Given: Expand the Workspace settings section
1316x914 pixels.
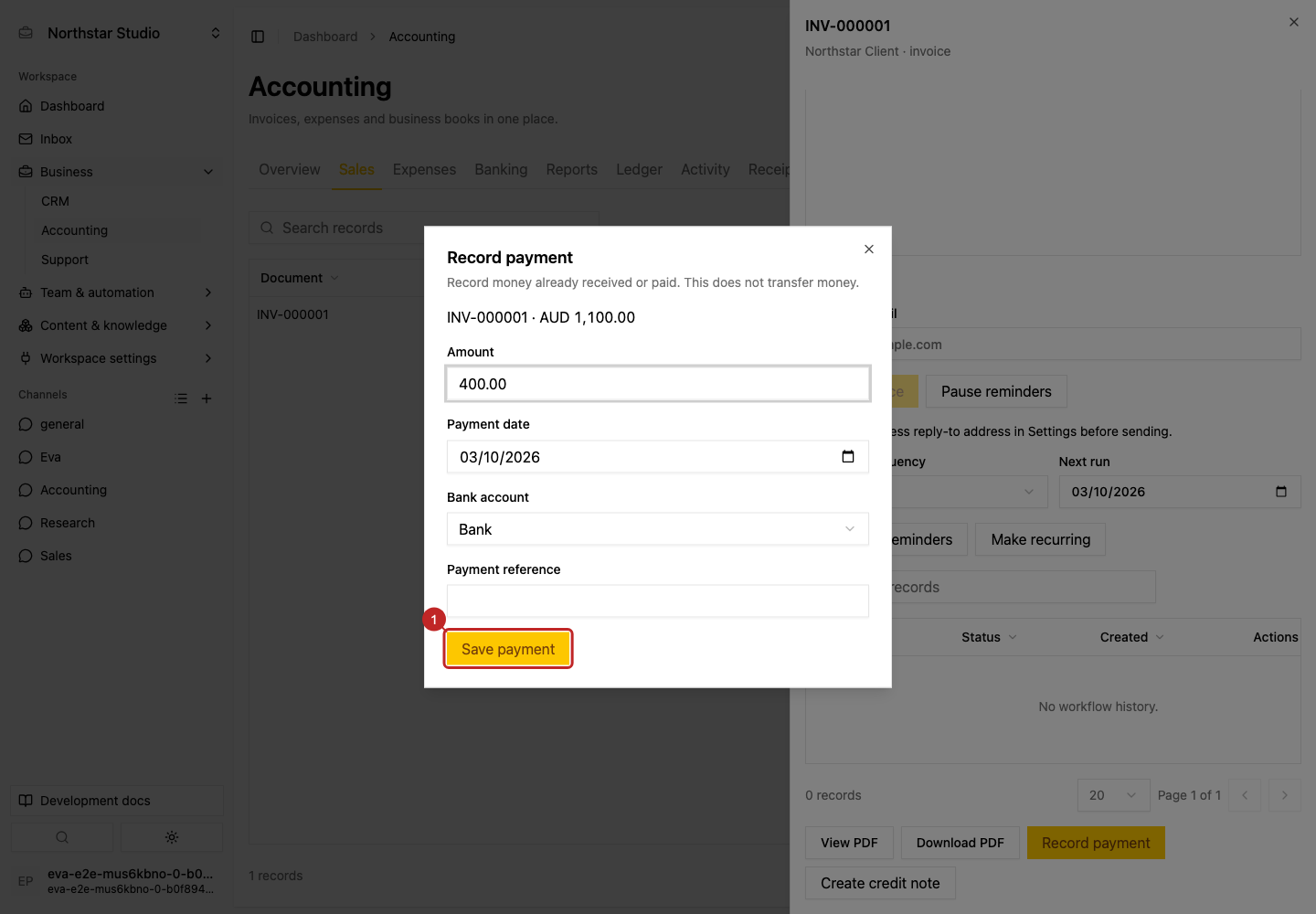Looking at the screenshot, I should [208, 358].
